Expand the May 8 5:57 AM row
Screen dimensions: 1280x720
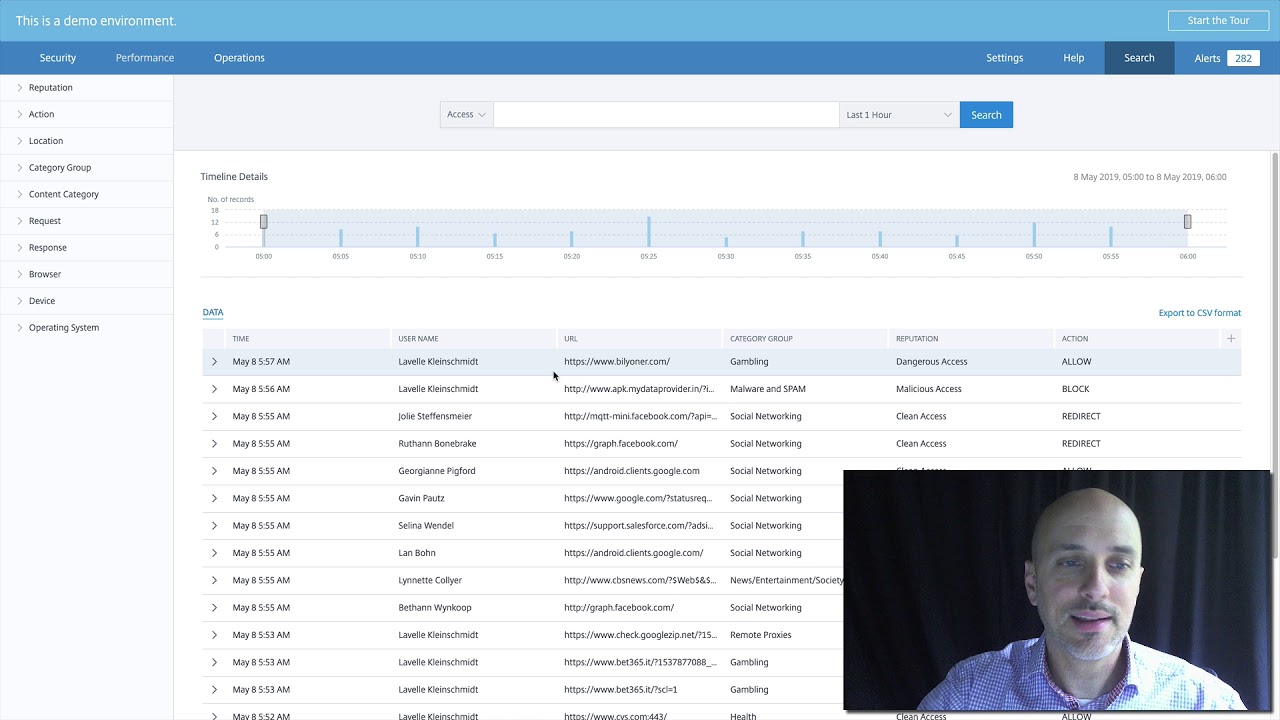[x=214, y=362]
